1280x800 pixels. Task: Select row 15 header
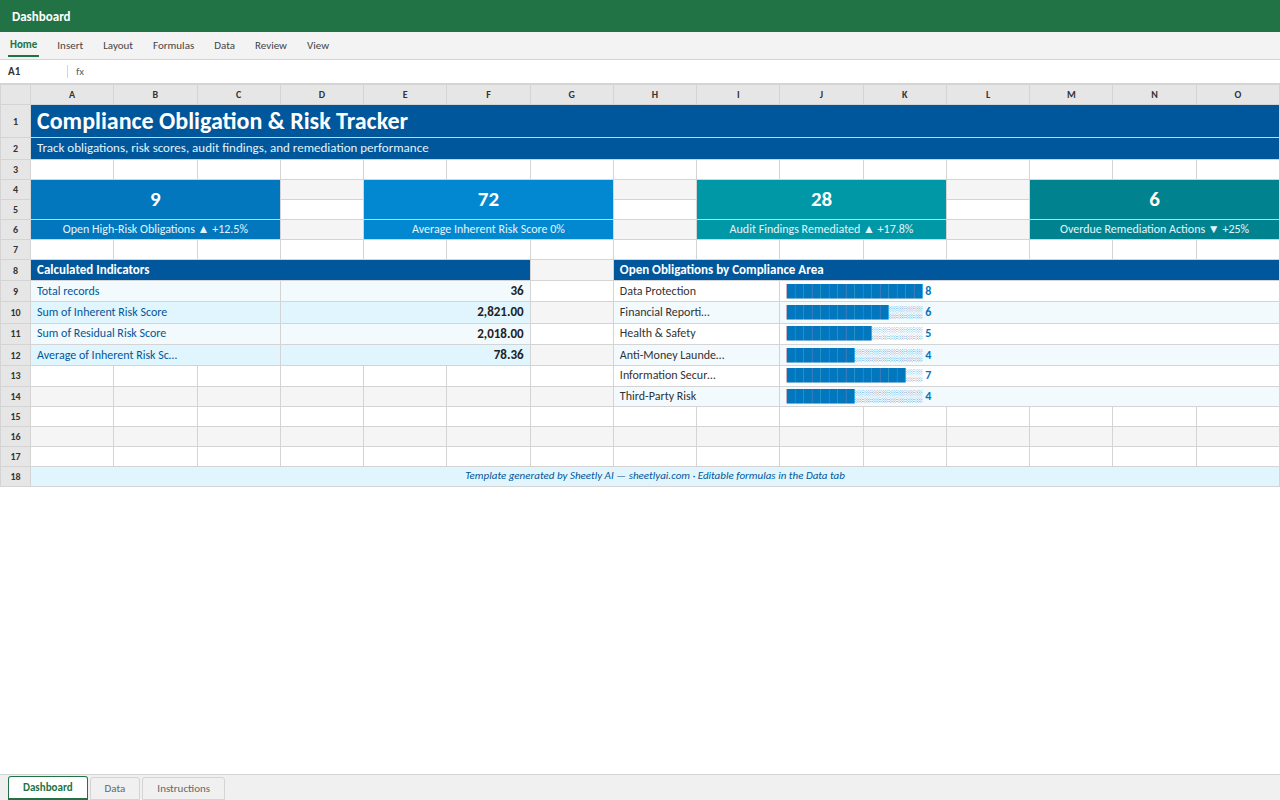click(x=15, y=417)
